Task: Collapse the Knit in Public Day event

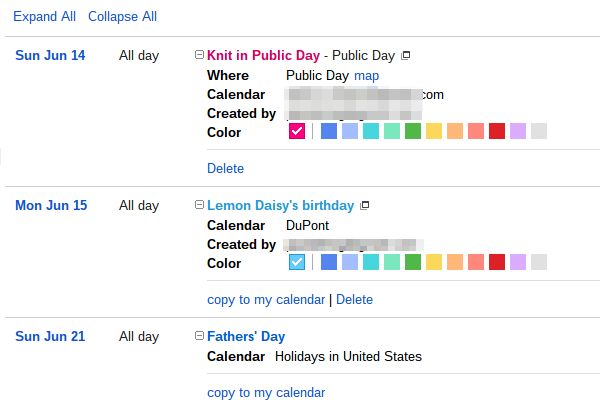Action: pos(199,55)
